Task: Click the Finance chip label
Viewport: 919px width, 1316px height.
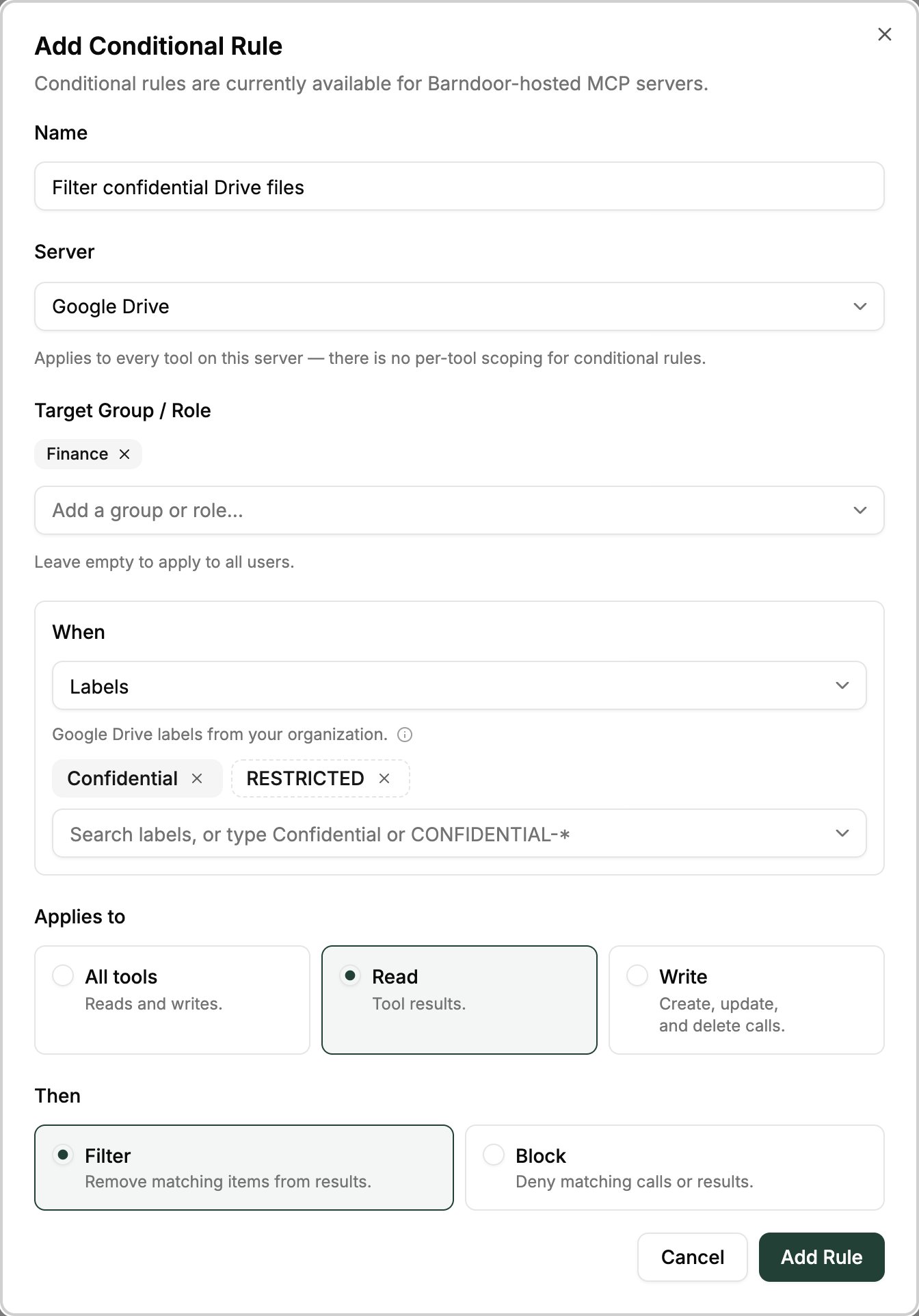Action: tap(77, 454)
